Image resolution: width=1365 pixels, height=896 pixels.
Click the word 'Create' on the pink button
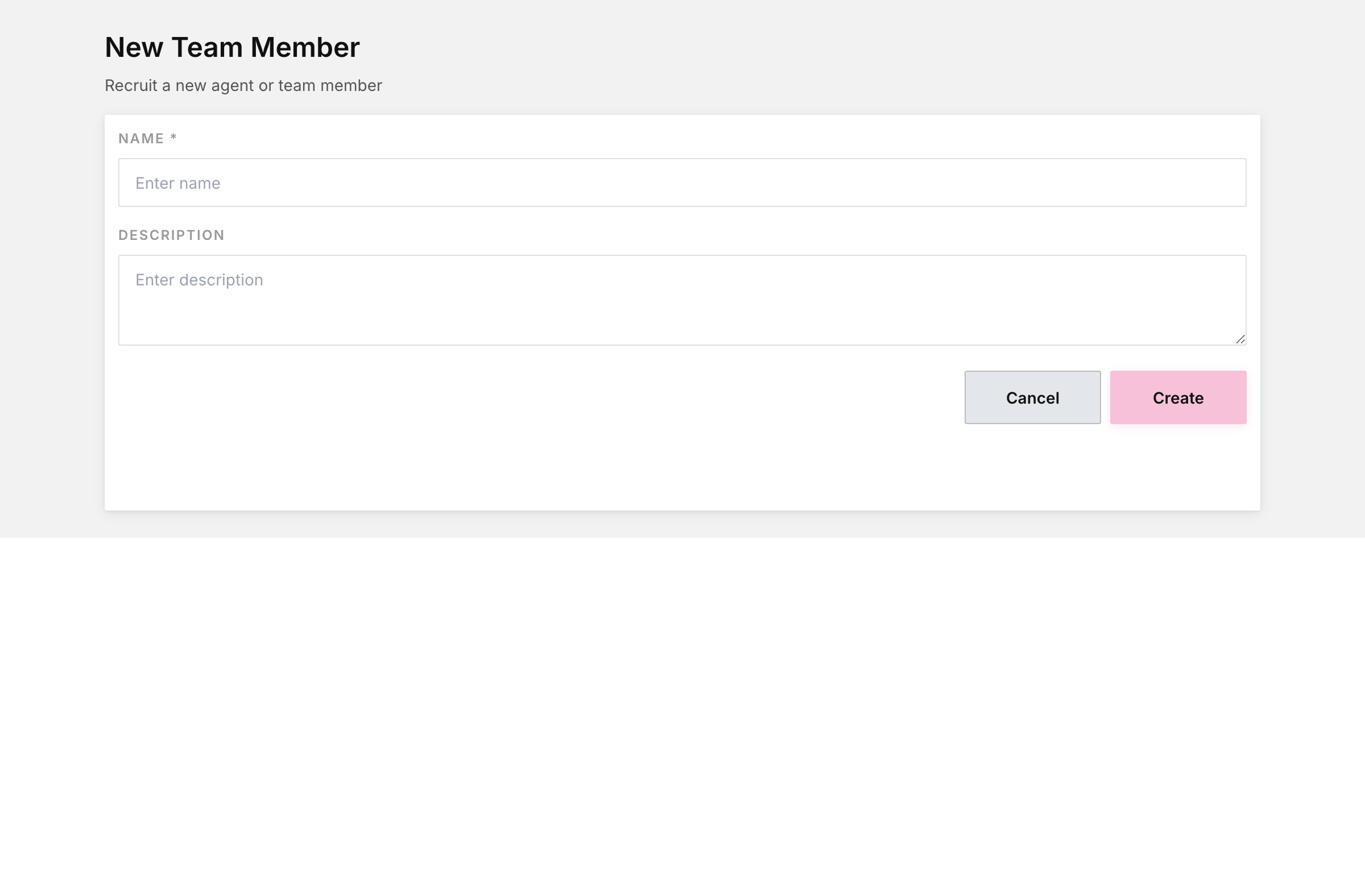click(1178, 398)
